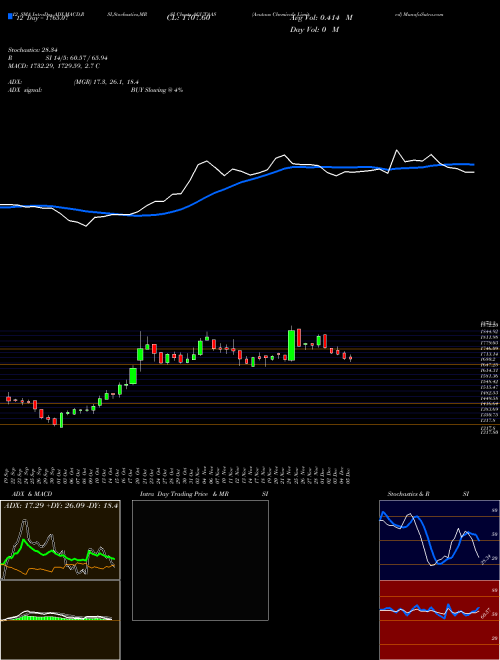
Task: Click the tallest green candlestick near November end
Action: coord(291,345)
